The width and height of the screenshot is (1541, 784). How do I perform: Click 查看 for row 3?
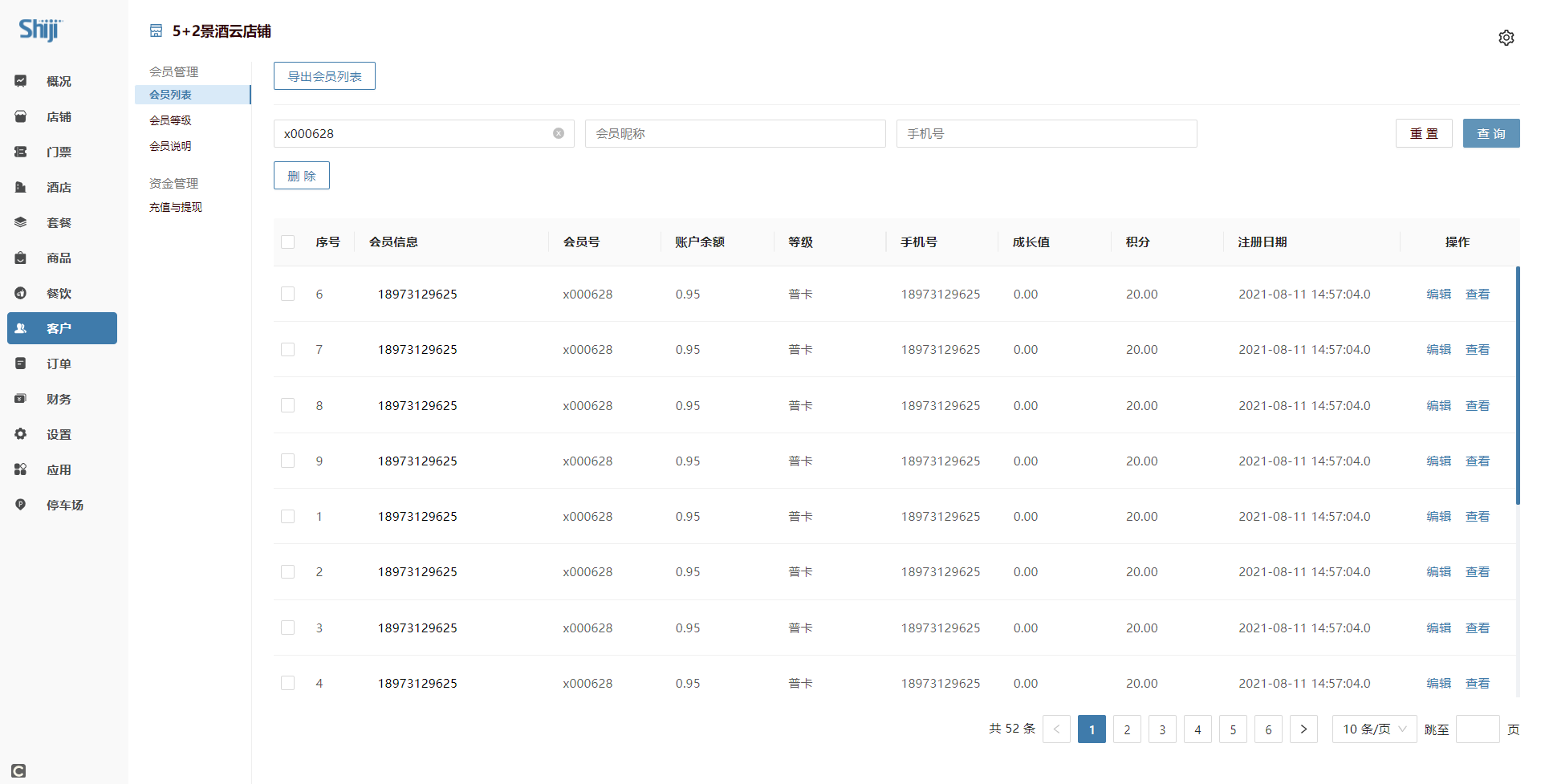1478,628
